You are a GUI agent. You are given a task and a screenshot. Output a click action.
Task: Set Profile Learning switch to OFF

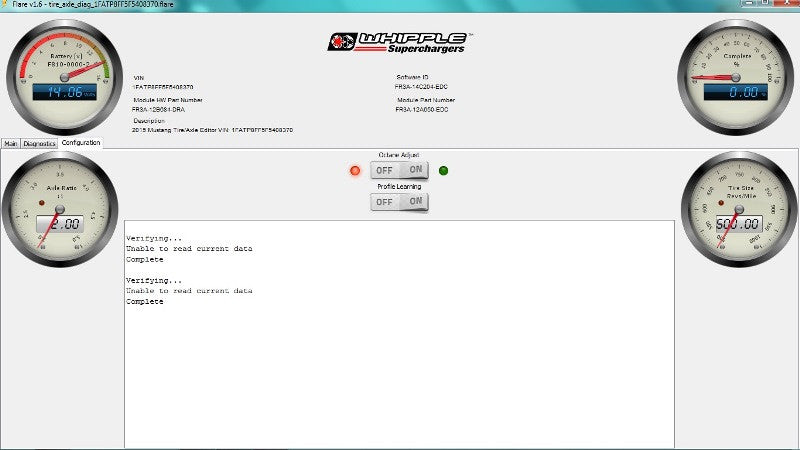coord(384,202)
